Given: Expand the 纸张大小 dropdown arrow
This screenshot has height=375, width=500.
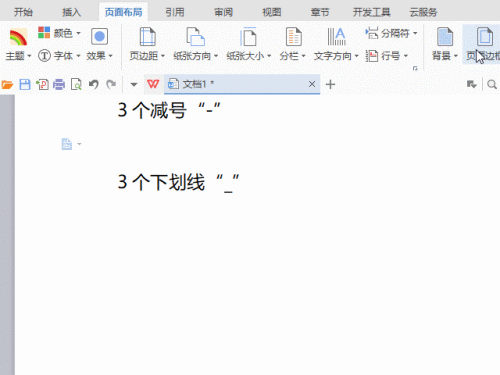Looking at the screenshot, I should [x=269, y=56].
